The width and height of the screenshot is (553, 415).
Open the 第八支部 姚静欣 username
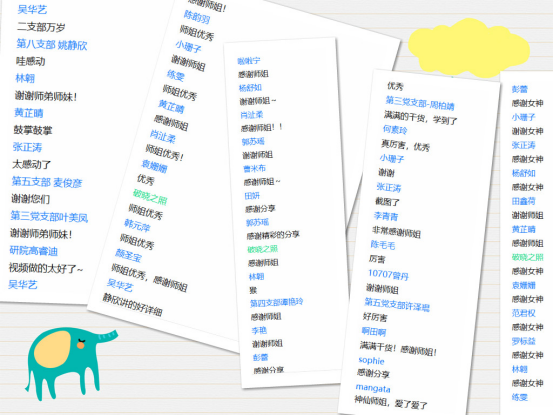51,45
